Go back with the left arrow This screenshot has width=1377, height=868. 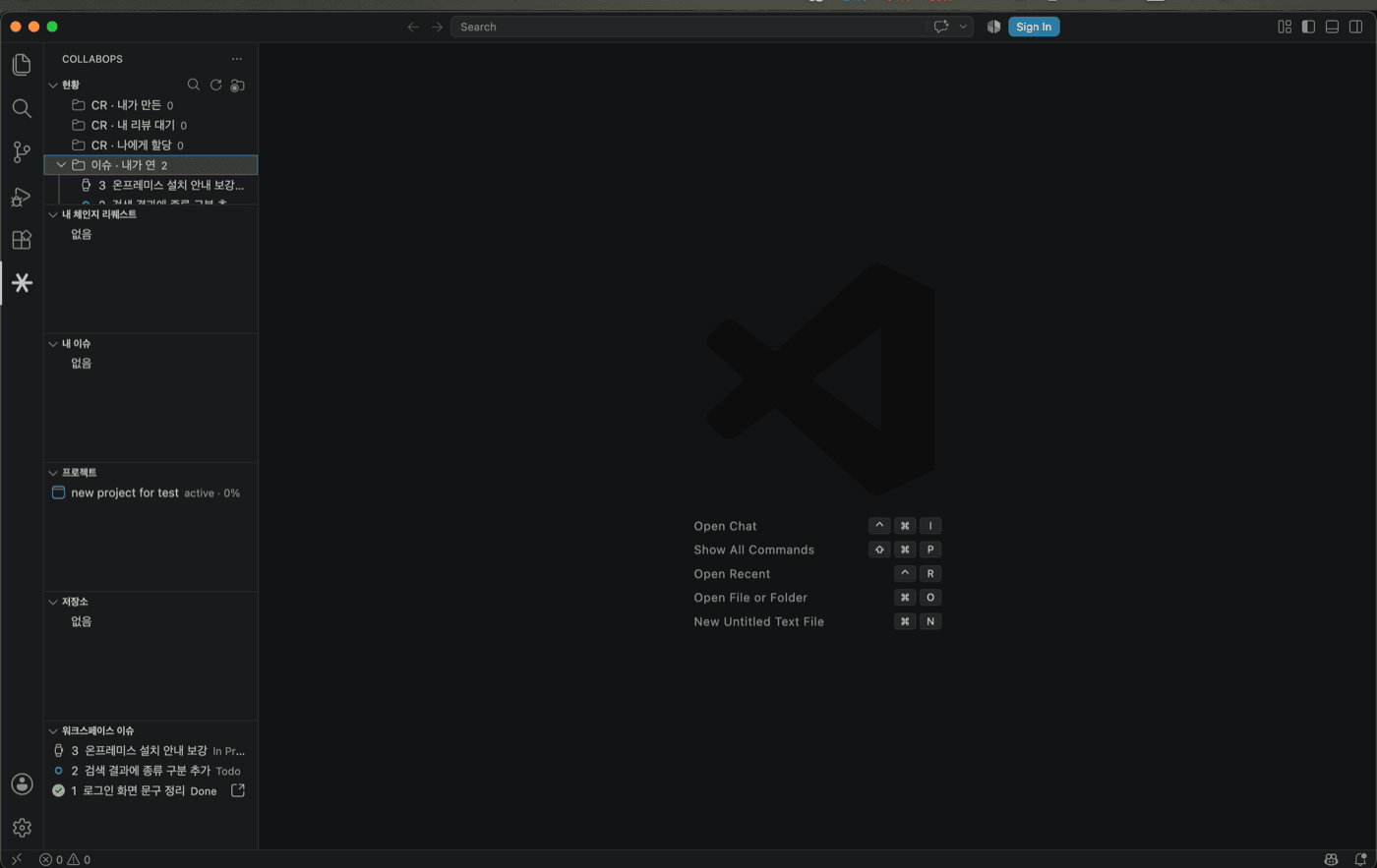[x=413, y=27]
